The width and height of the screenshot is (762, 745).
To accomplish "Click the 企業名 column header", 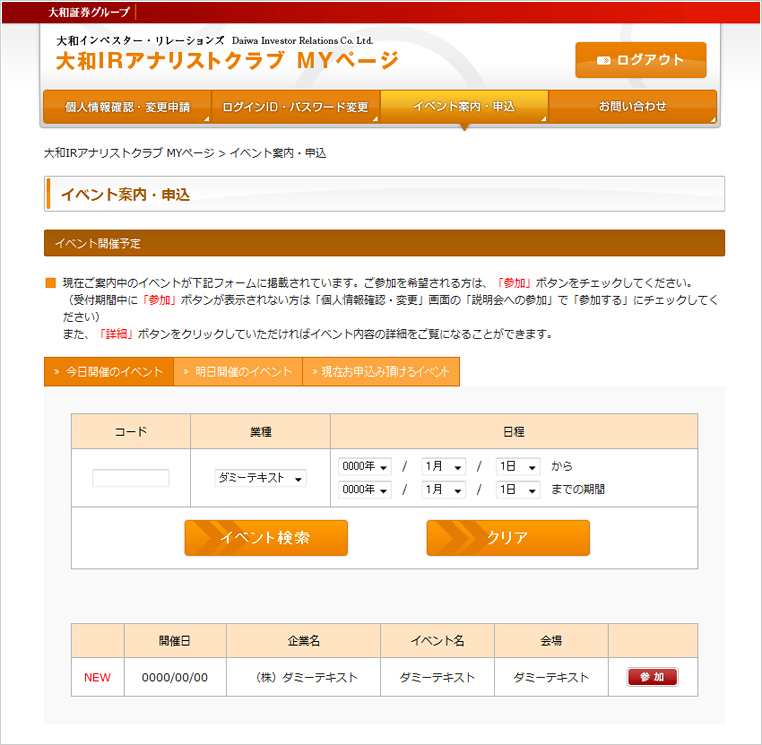I will tap(303, 641).
